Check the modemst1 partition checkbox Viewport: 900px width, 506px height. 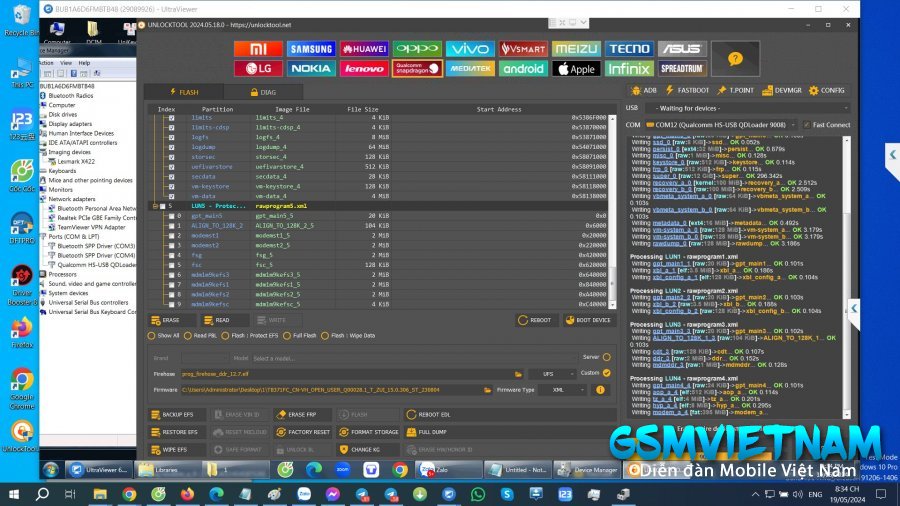coord(171,236)
